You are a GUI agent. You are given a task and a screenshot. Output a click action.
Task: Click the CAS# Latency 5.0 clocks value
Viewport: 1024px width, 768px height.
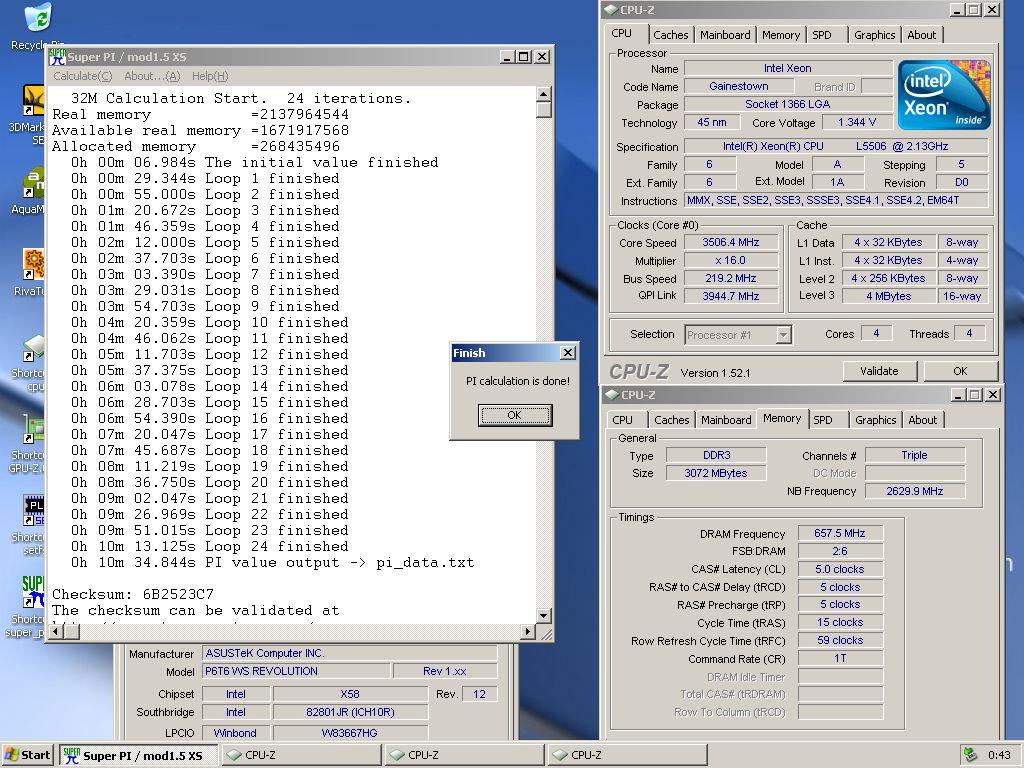pyautogui.click(x=840, y=569)
